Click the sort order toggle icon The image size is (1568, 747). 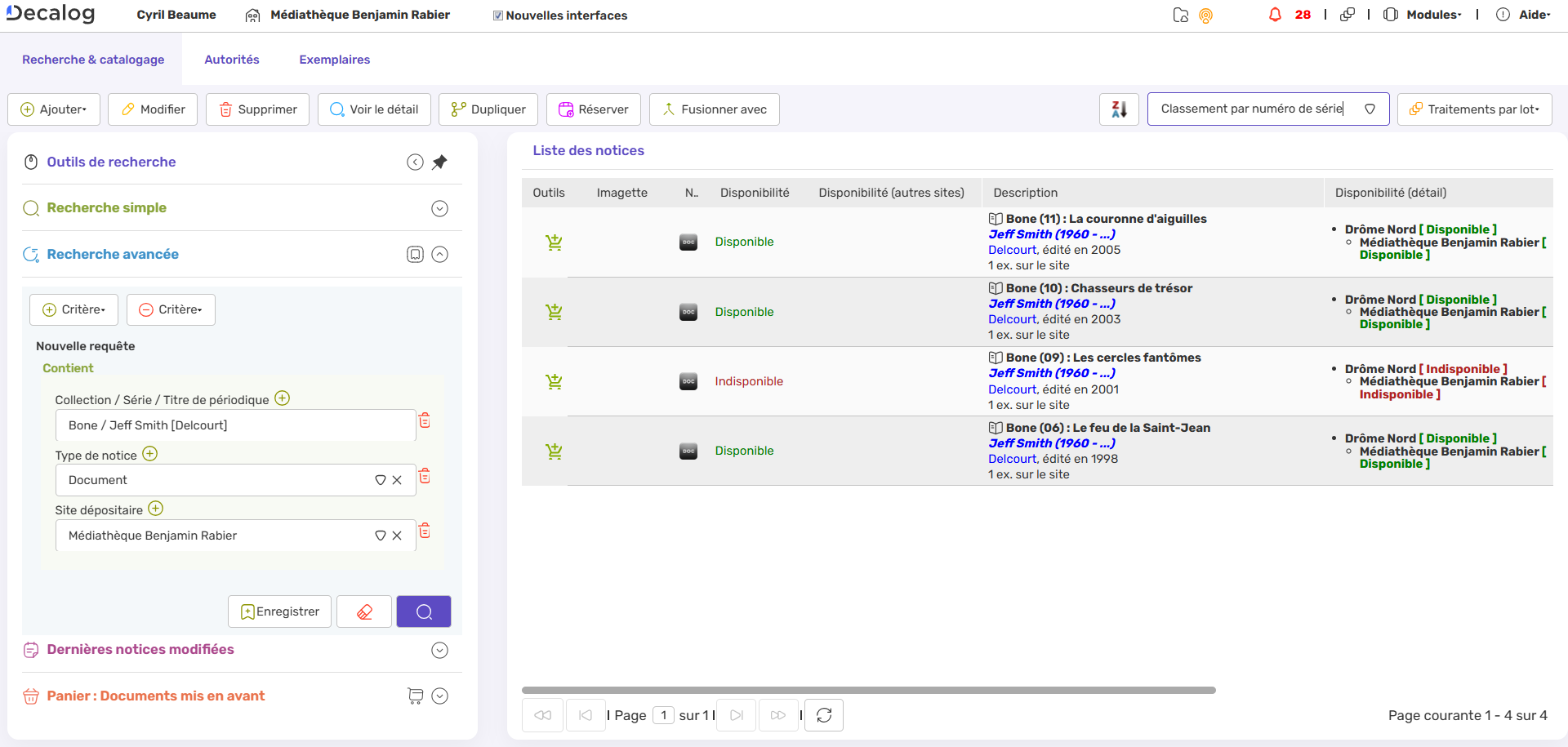pos(1119,109)
